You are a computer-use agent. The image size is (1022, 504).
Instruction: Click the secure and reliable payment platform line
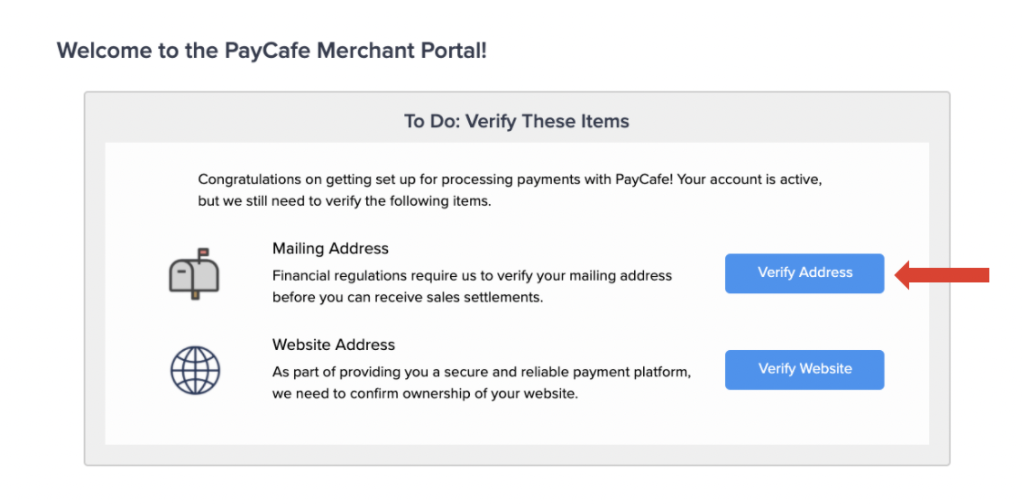482,372
